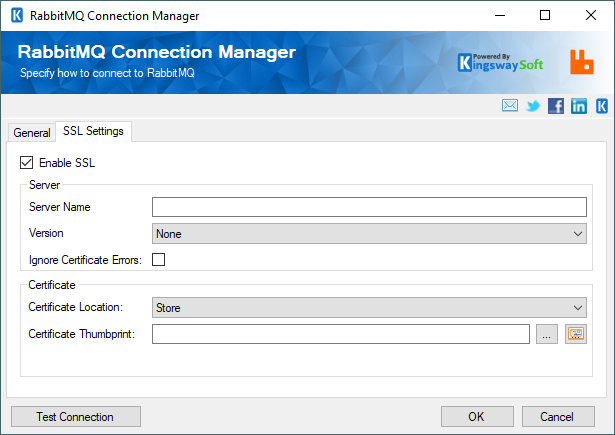Click the KingswaySoft logo in the banner
The height and width of the screenshot is (435, 615).
(x=500, y=63)
